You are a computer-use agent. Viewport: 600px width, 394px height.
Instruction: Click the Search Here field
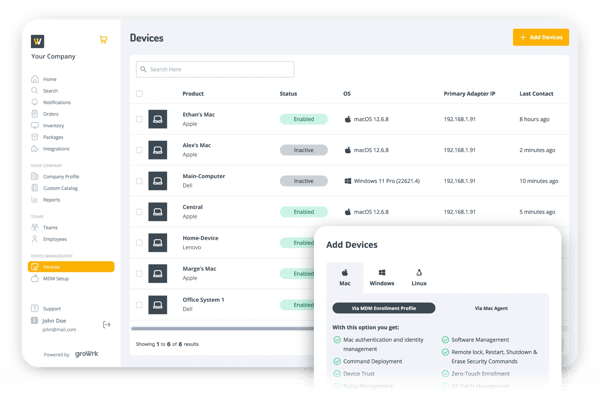215,69
